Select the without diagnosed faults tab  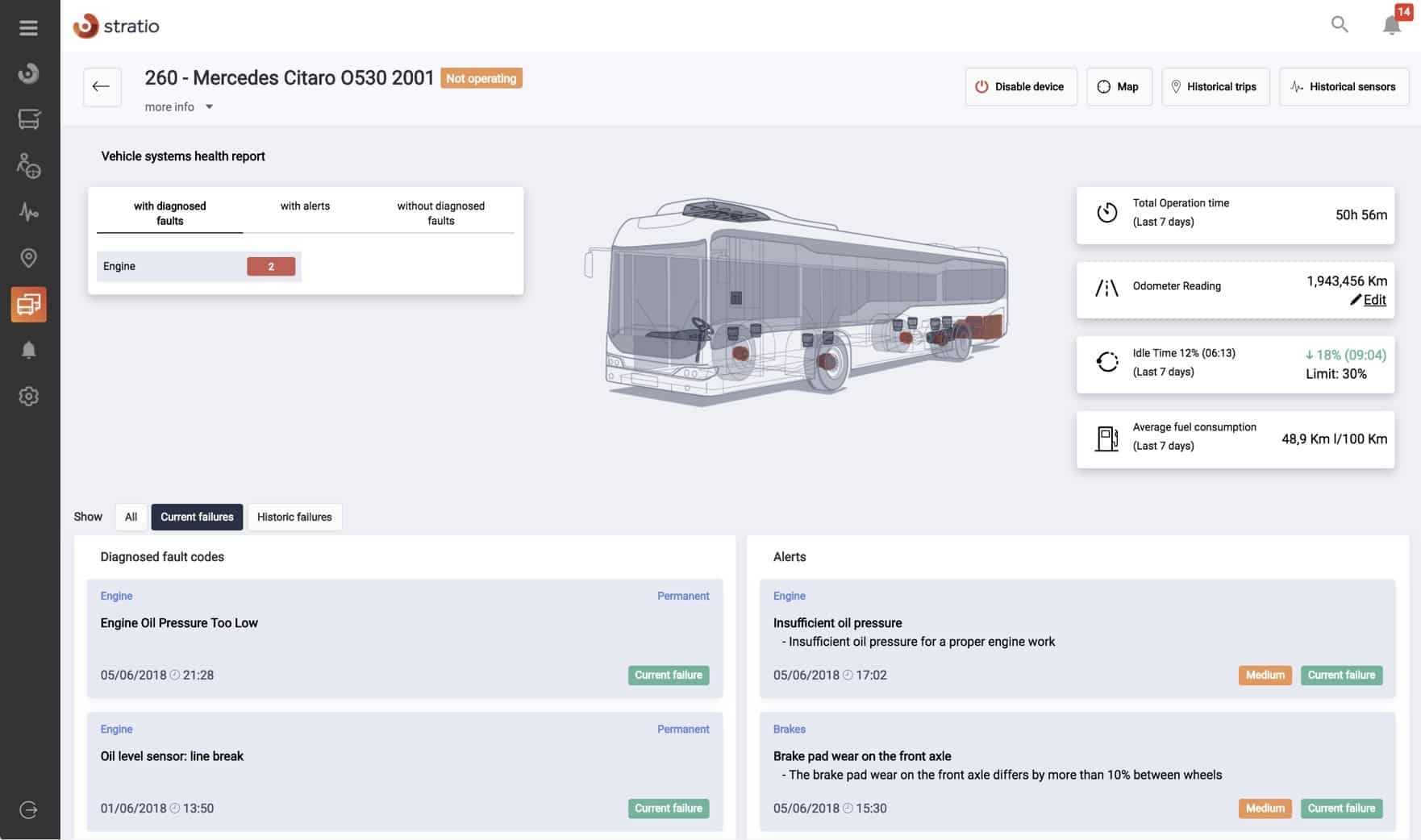pyautogui.click(x=440, y=214)
